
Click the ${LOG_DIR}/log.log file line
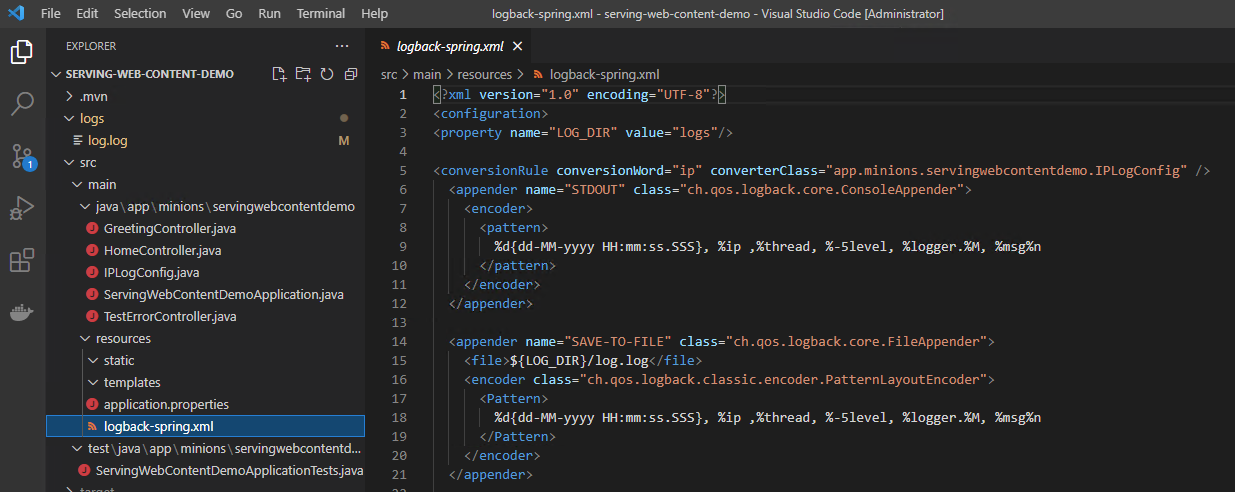(x=583, y=360)
